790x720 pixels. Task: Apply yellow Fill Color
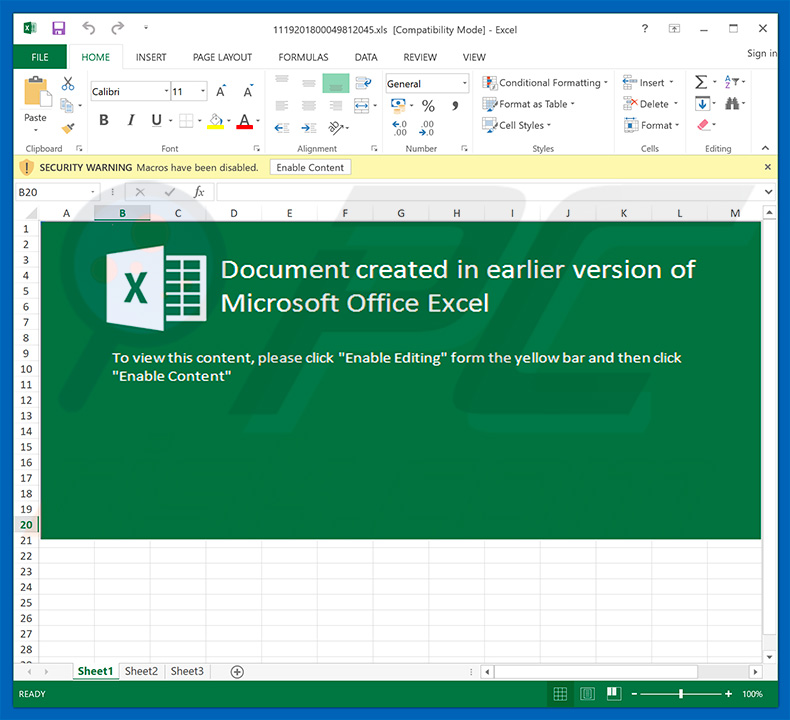(x=216, y=121)
